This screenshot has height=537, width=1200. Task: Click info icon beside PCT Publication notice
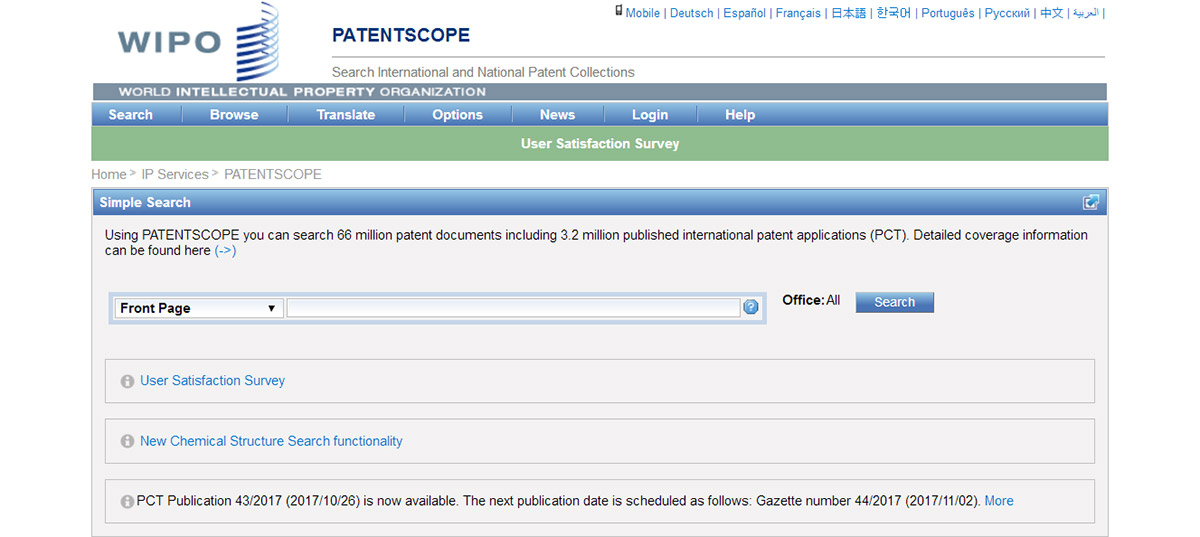click(x=127, y=501)
